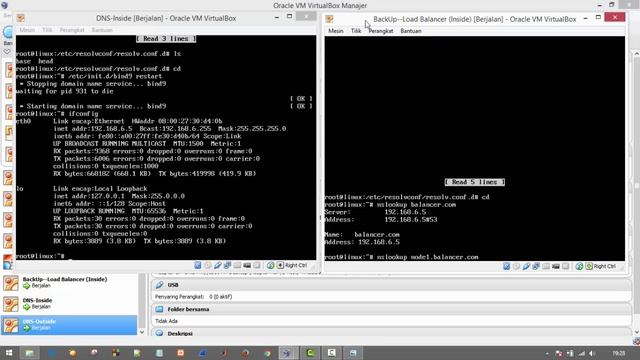Click optical disc indicator in Load Balancer status bar
The height and width of the screenshot is (360, 640).
pos(516,266)
